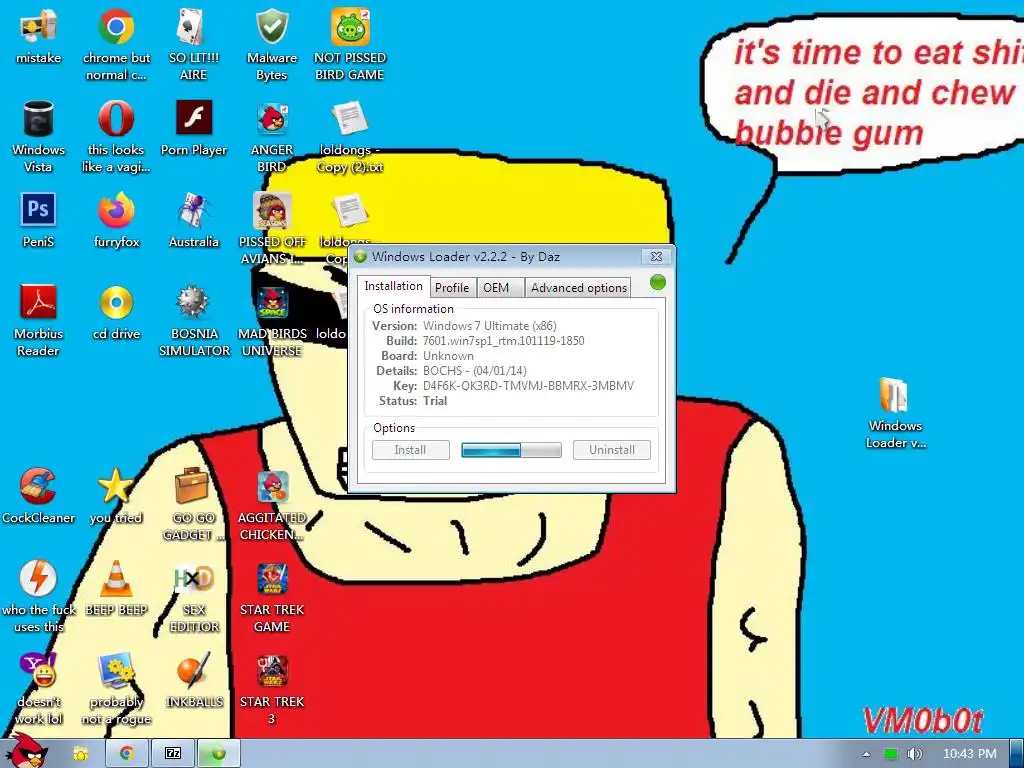Open the angry bird Start button
Viewport: 1024px width, 768px height.
click(26, 751)
